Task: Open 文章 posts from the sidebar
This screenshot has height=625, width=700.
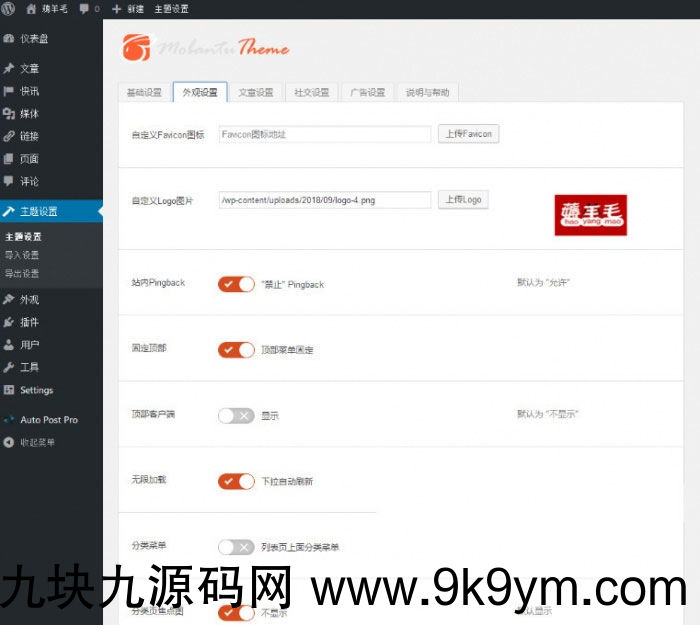Action: tap(29, 69)
